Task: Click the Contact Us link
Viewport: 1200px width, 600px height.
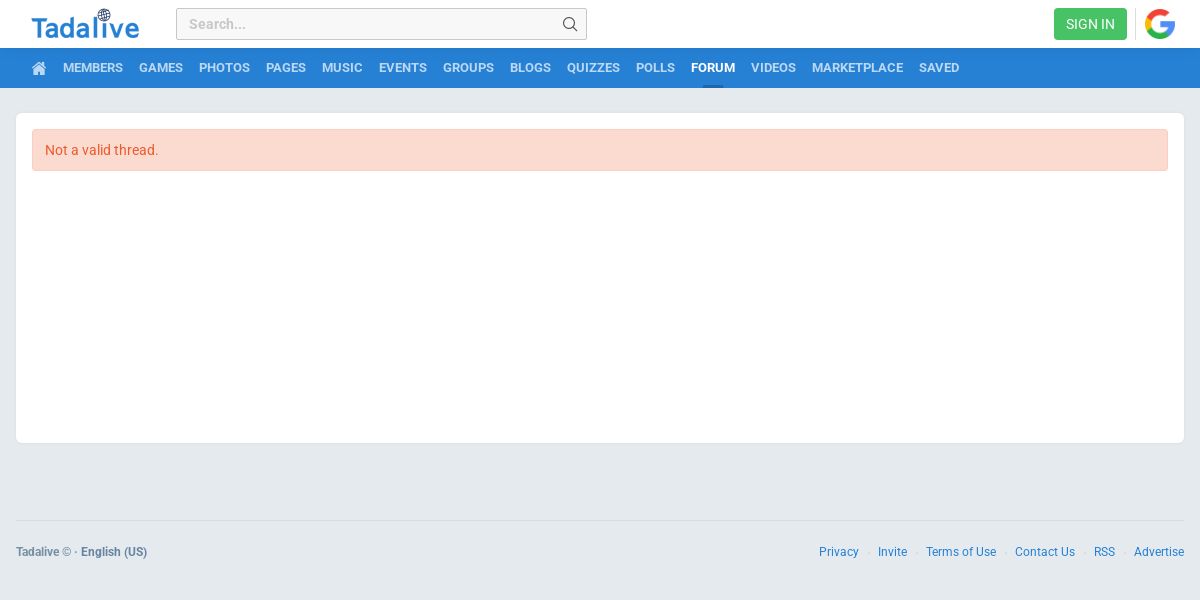Action: 1045,552
